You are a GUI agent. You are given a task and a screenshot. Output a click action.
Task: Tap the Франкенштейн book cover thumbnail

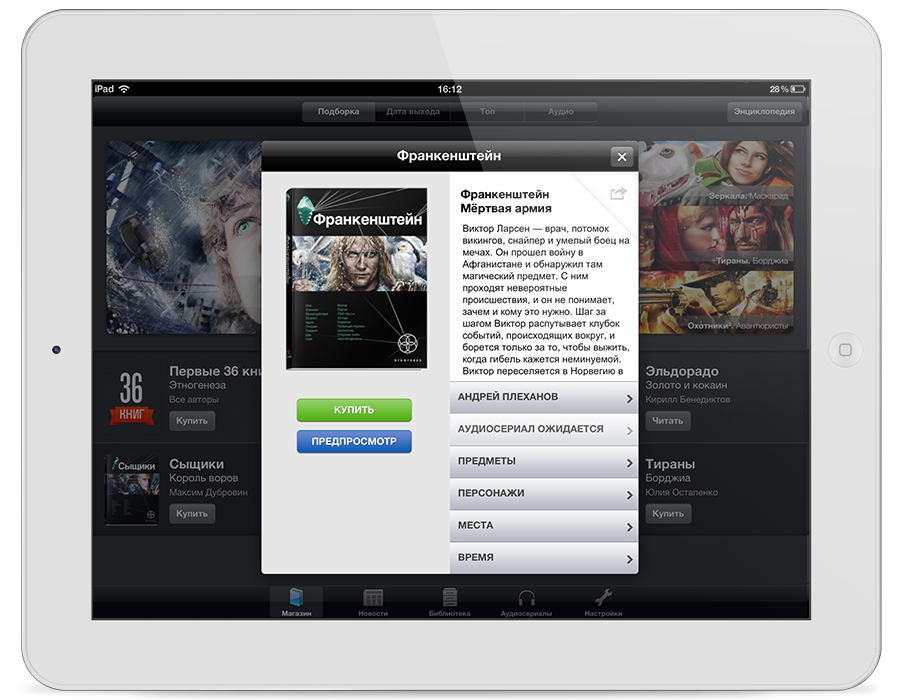pyautogui.click(x=357, y=279)
